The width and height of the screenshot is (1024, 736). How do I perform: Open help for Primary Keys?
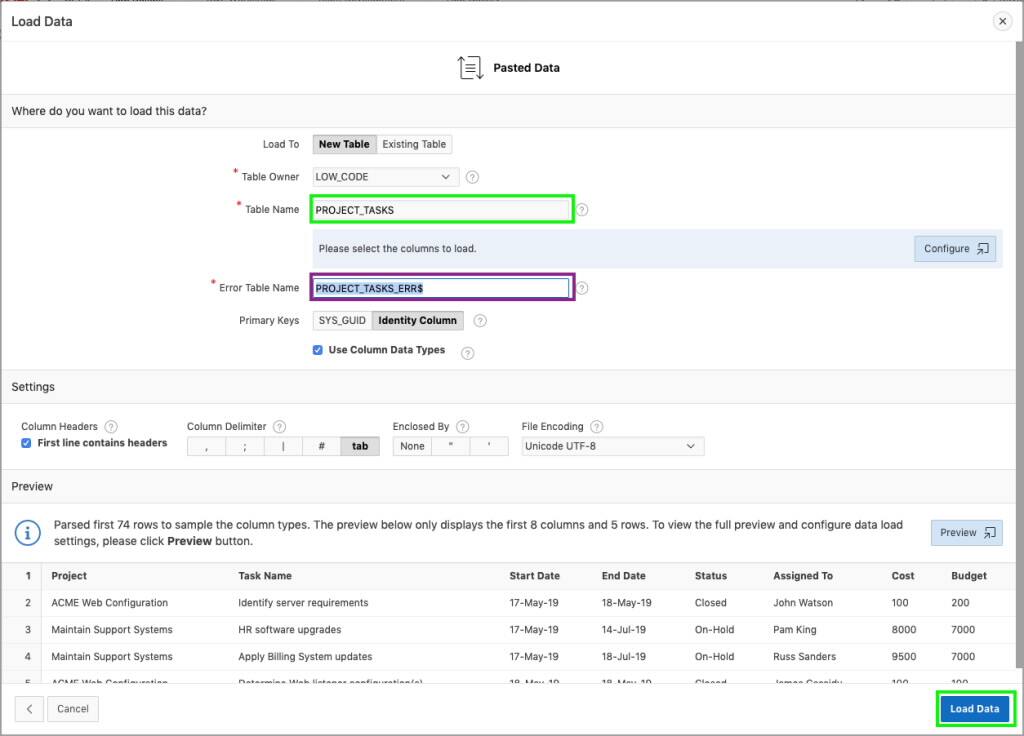tap(482, 320)
